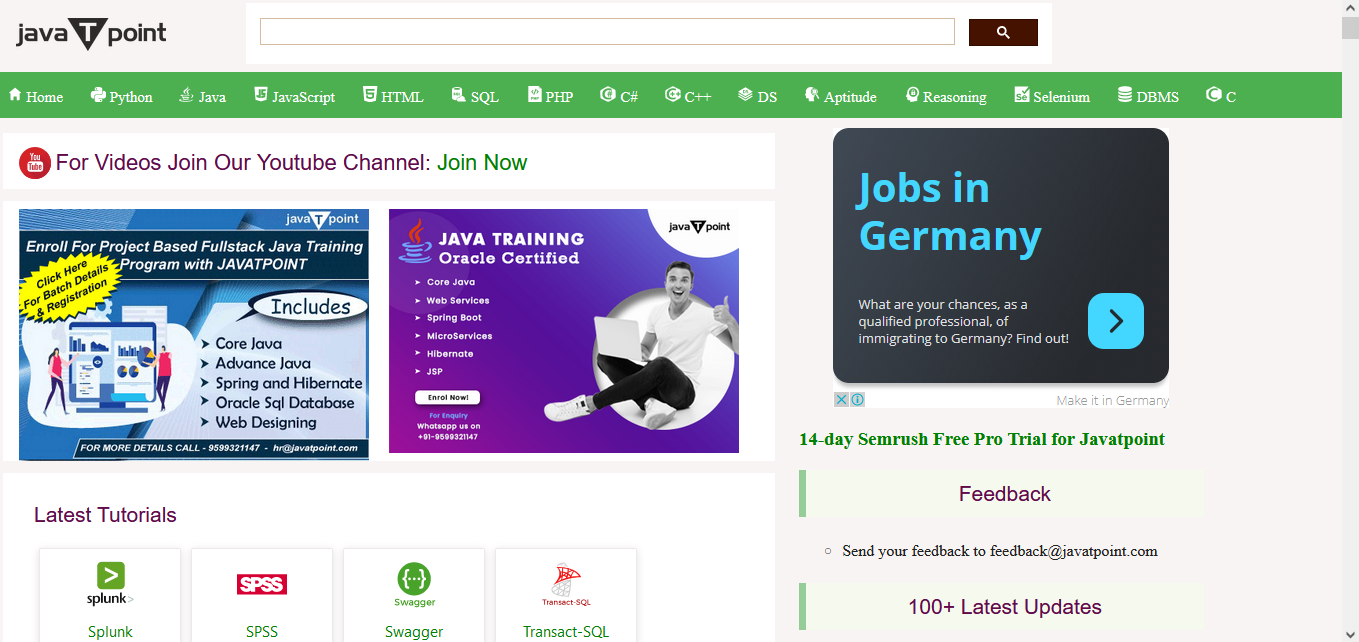1359x642 pixels.
Task: Click the Reasoning icon in navbar
Action: [x=912, y=95]
